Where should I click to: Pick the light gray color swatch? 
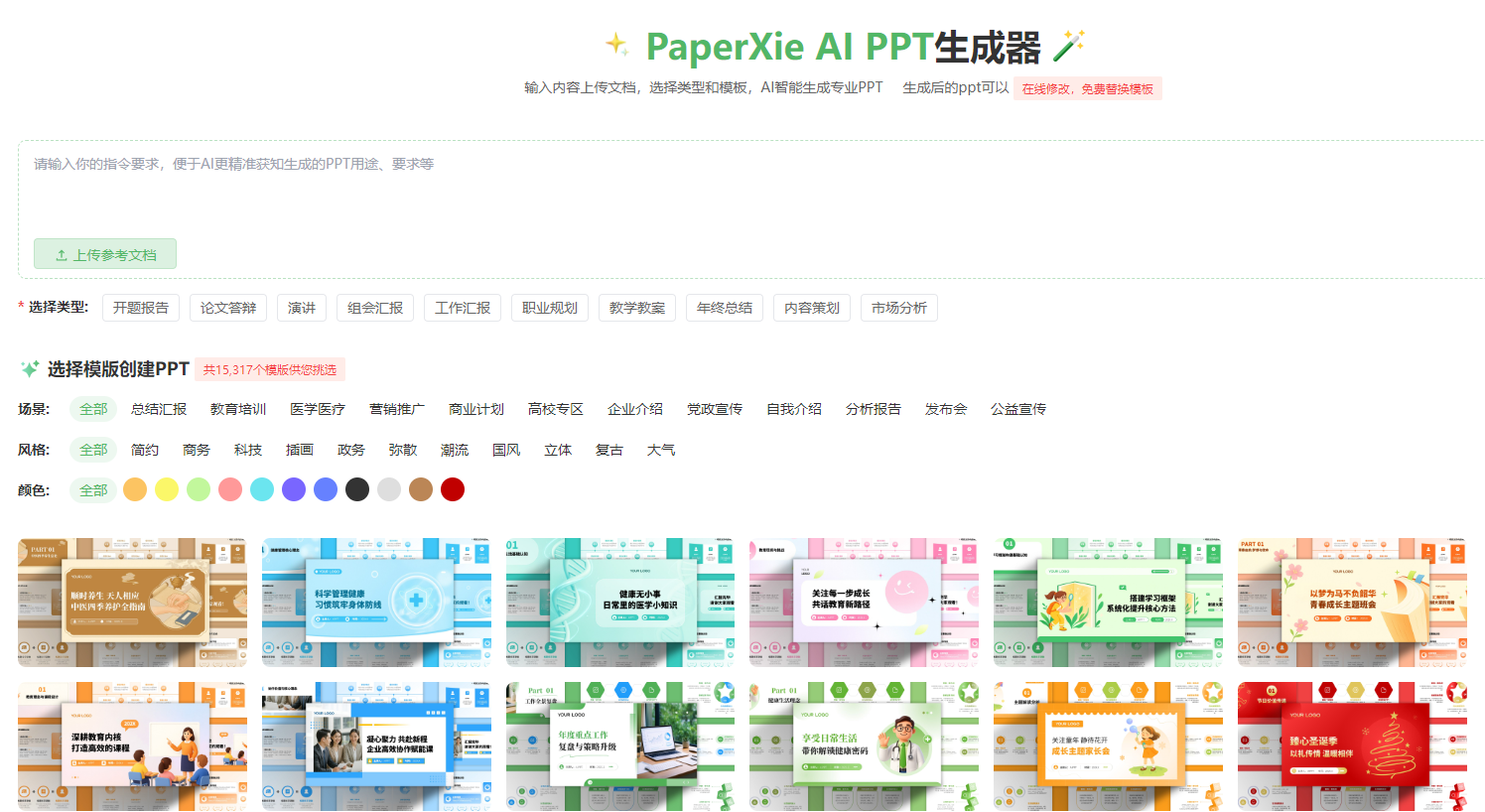pyautogui.click(x=389, y=489)
